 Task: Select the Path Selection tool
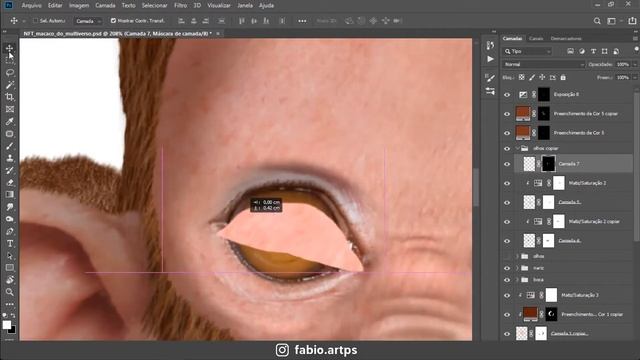coord(10,256)
